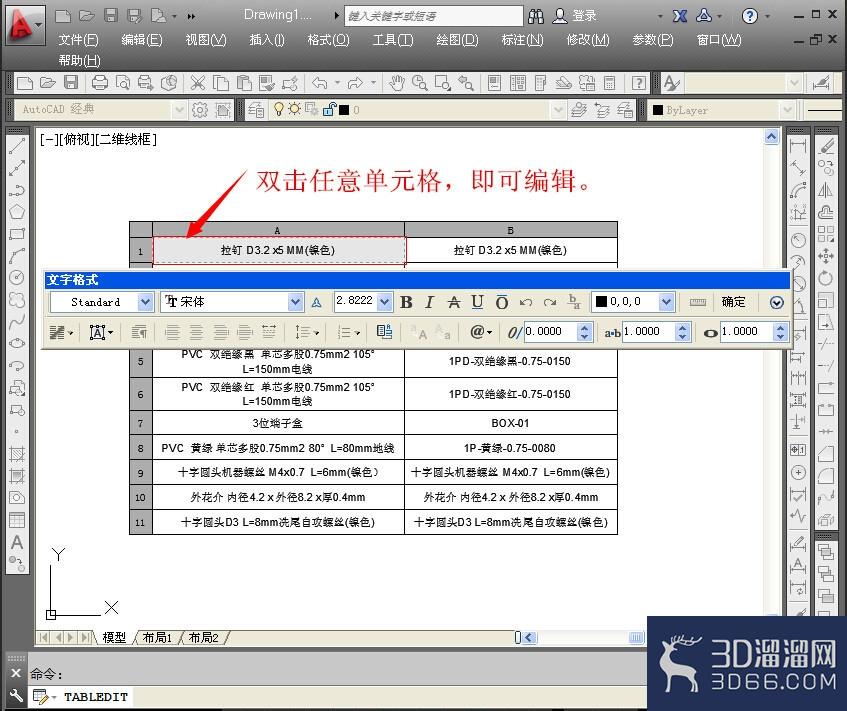Select the Line draw tool
847x711 pixels.
(x=17, y=146)
